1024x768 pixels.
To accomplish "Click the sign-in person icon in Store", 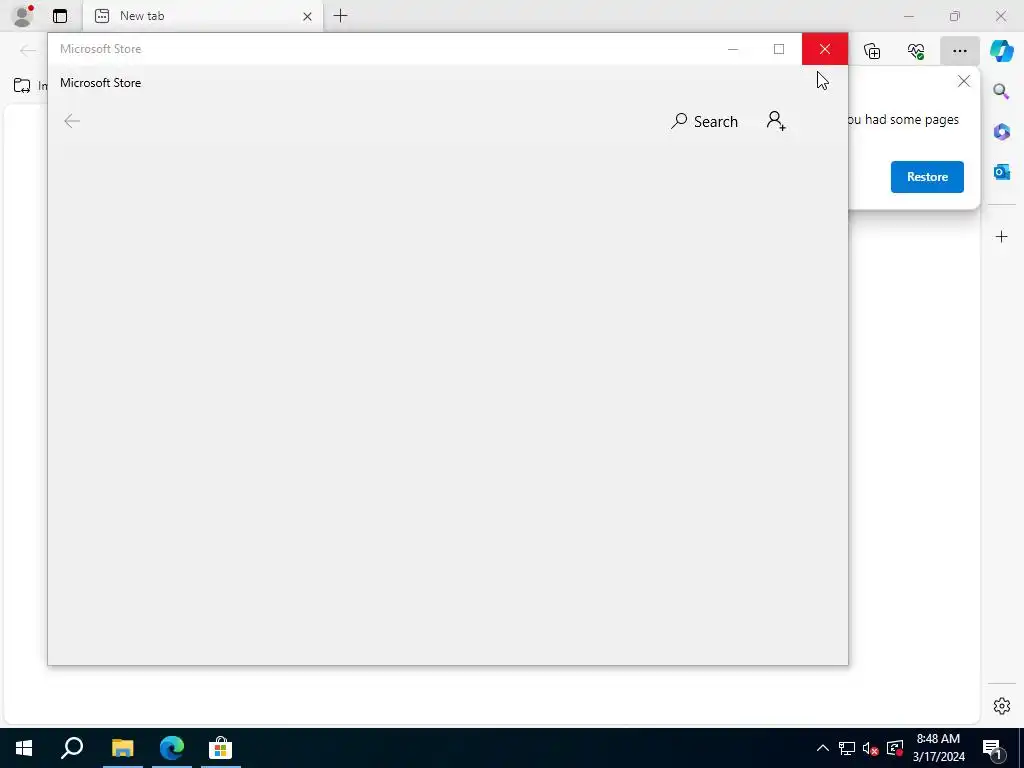I will tap(776, 121).
